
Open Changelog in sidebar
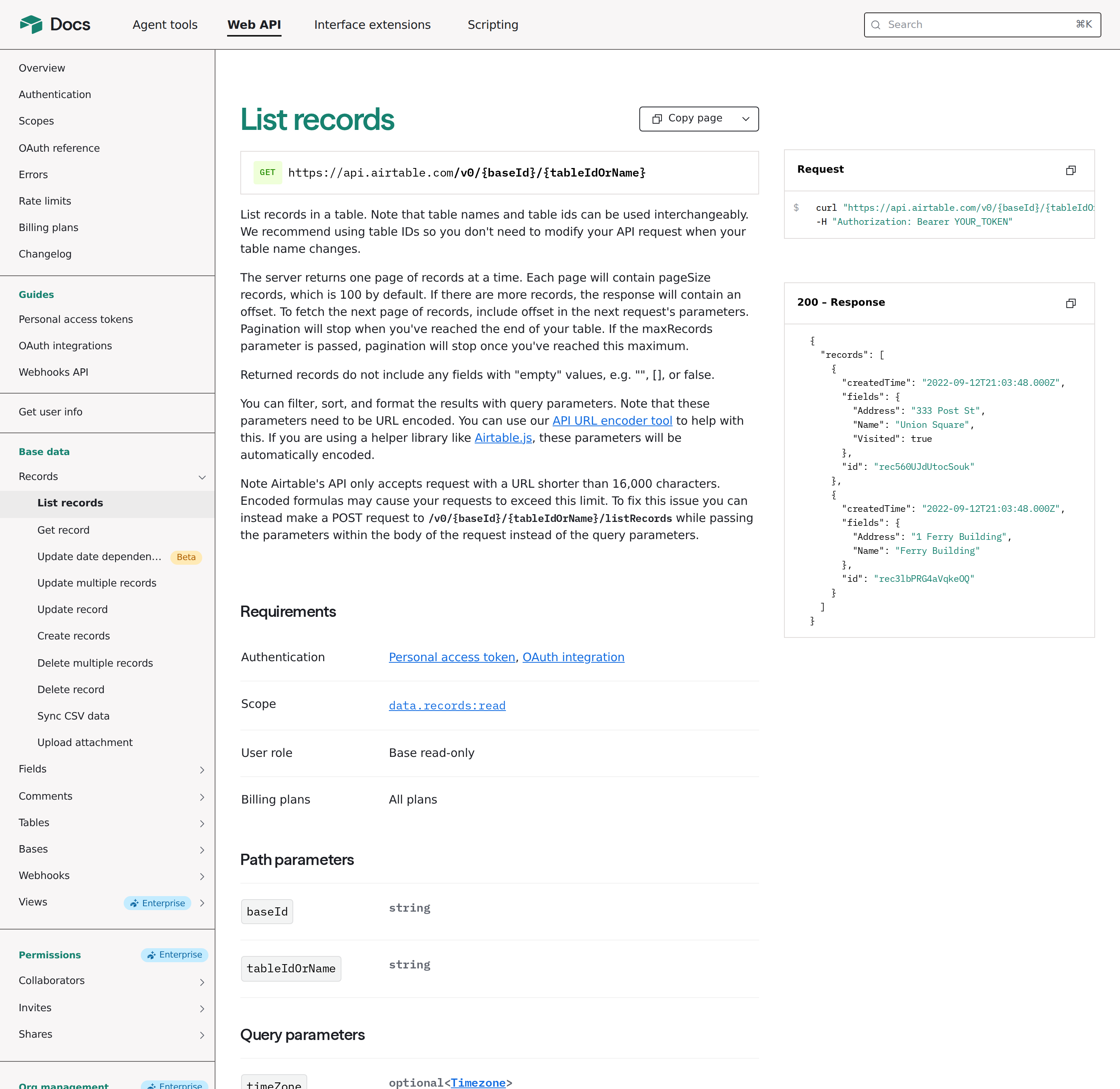coord(45,254)
